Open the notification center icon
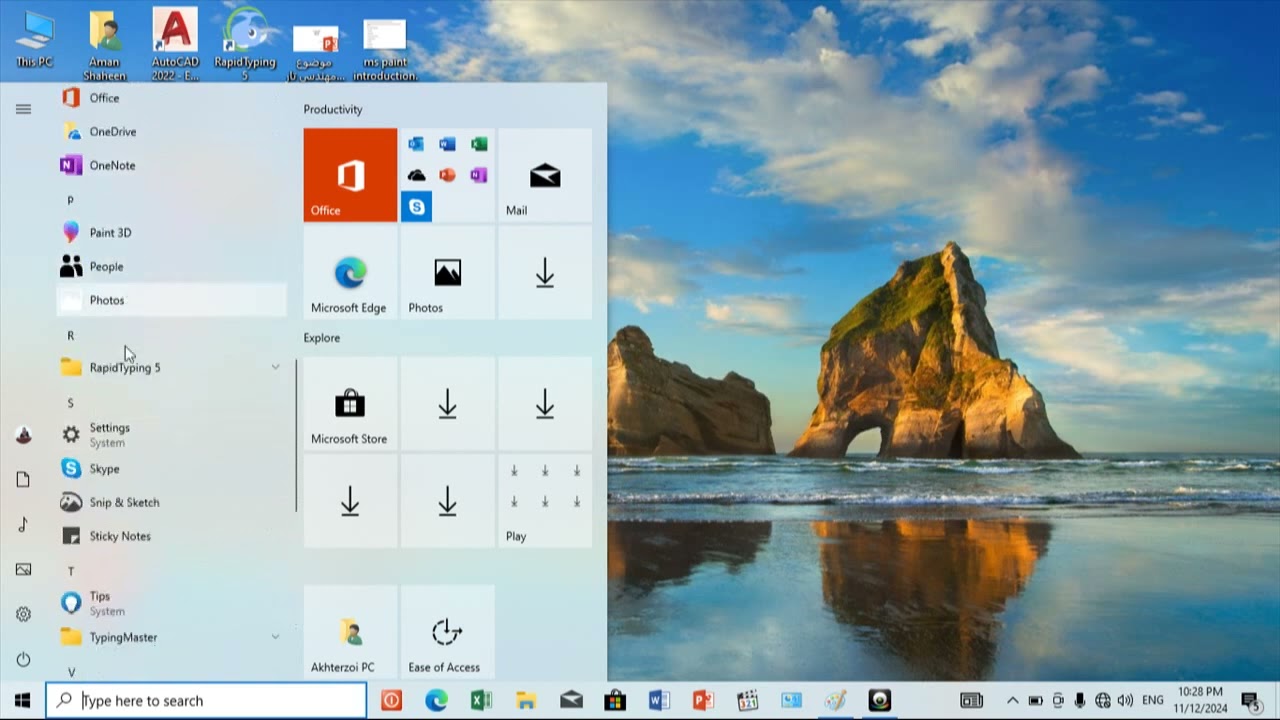 point(1250,701)
